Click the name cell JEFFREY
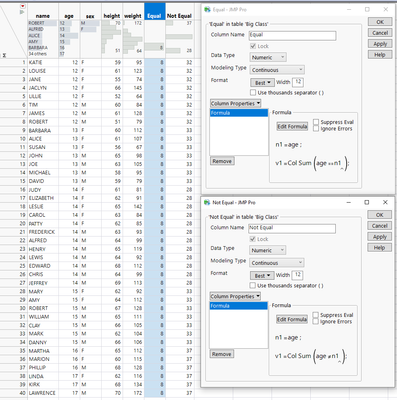Viewport: 397px width, 400px height. [43, 283]
